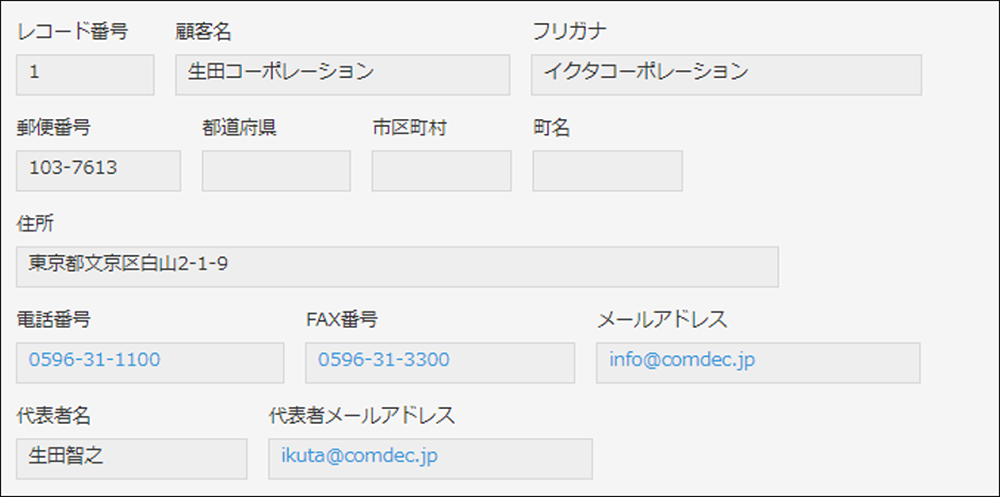Click the FAX number link 0596-31-3300
The height and width of the screenshot is (497, 1000).
point(384,360)
